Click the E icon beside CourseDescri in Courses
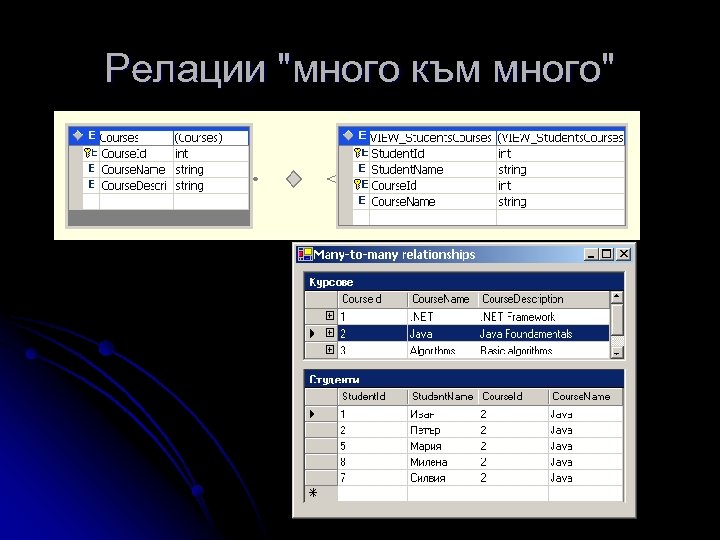This screenshot has width=720, height=540. 91,185
